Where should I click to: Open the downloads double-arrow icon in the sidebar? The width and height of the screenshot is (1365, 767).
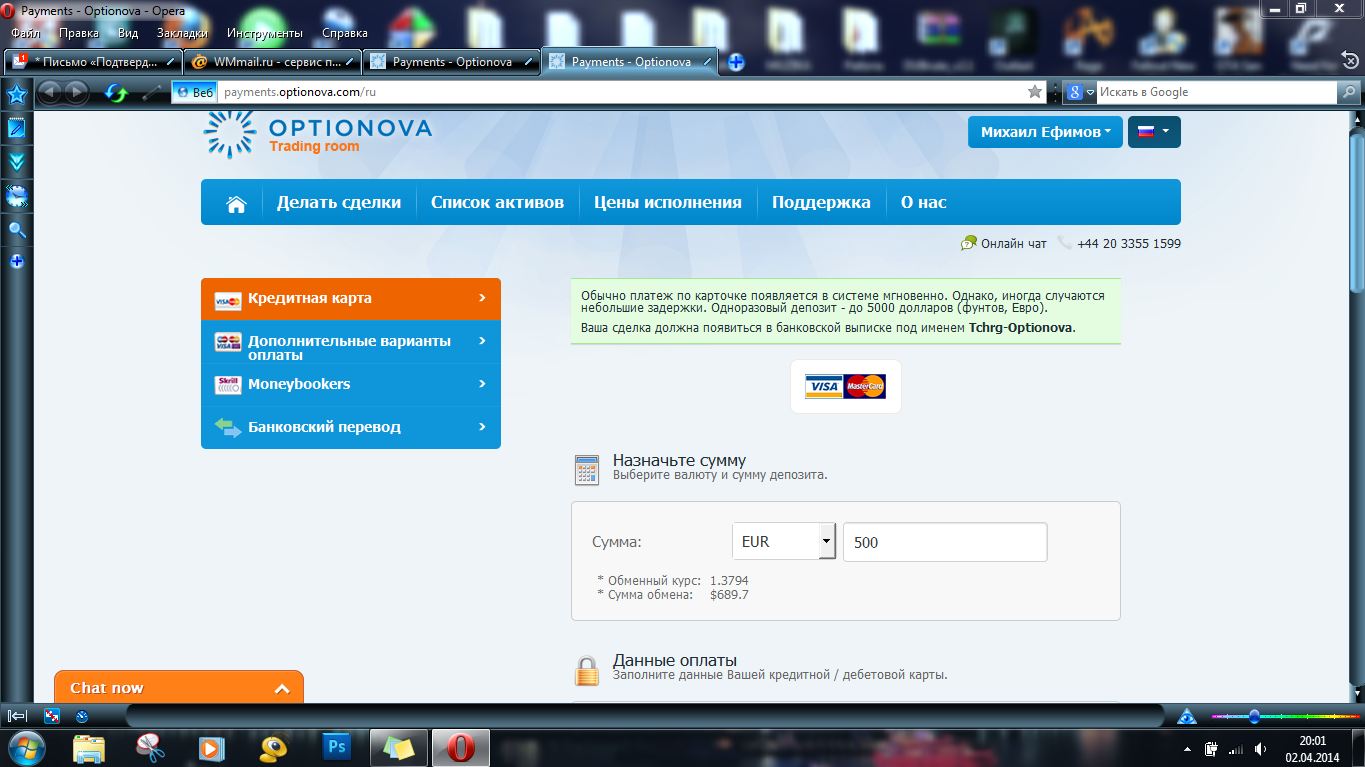tap(17, 162)
